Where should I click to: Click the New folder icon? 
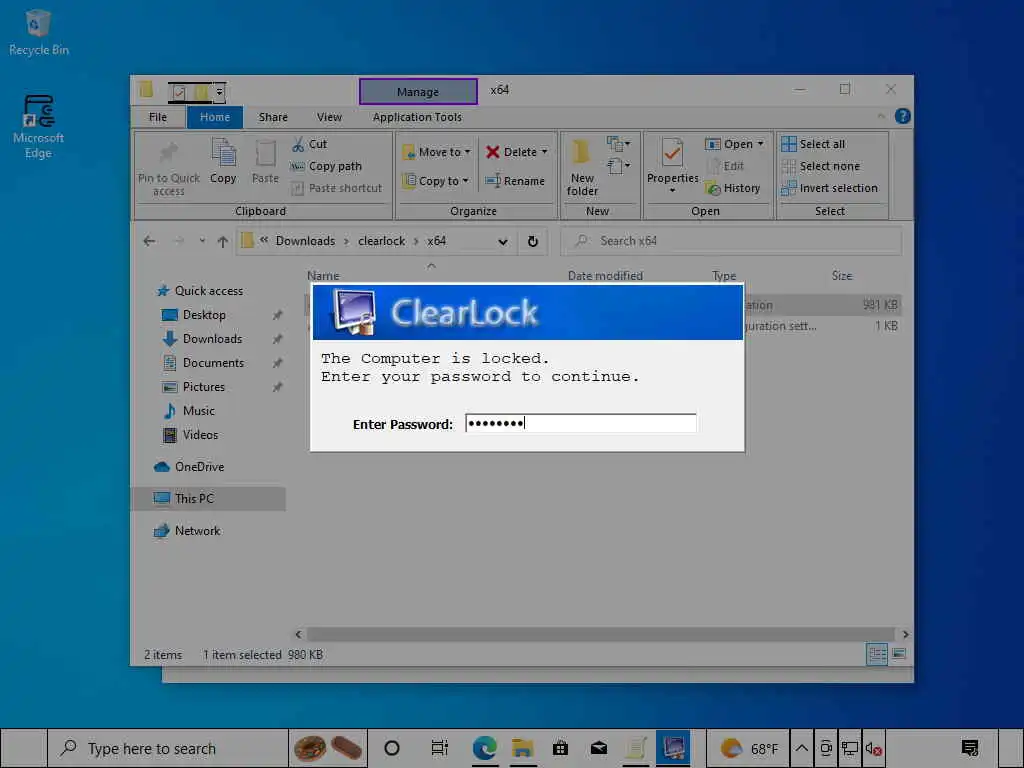tap(581, 167)
